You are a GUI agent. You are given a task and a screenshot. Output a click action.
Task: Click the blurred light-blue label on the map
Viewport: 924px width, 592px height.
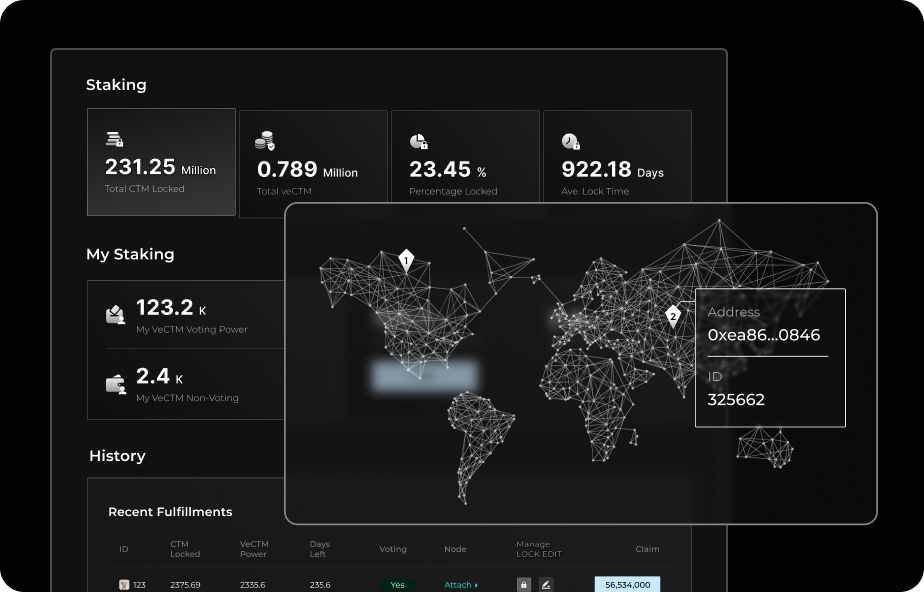[424, 376]
